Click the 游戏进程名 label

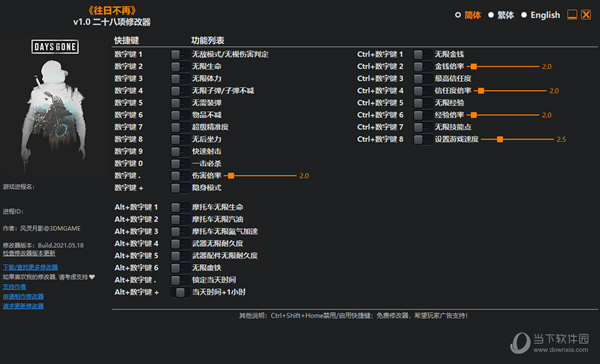click(x=19, y=187)
